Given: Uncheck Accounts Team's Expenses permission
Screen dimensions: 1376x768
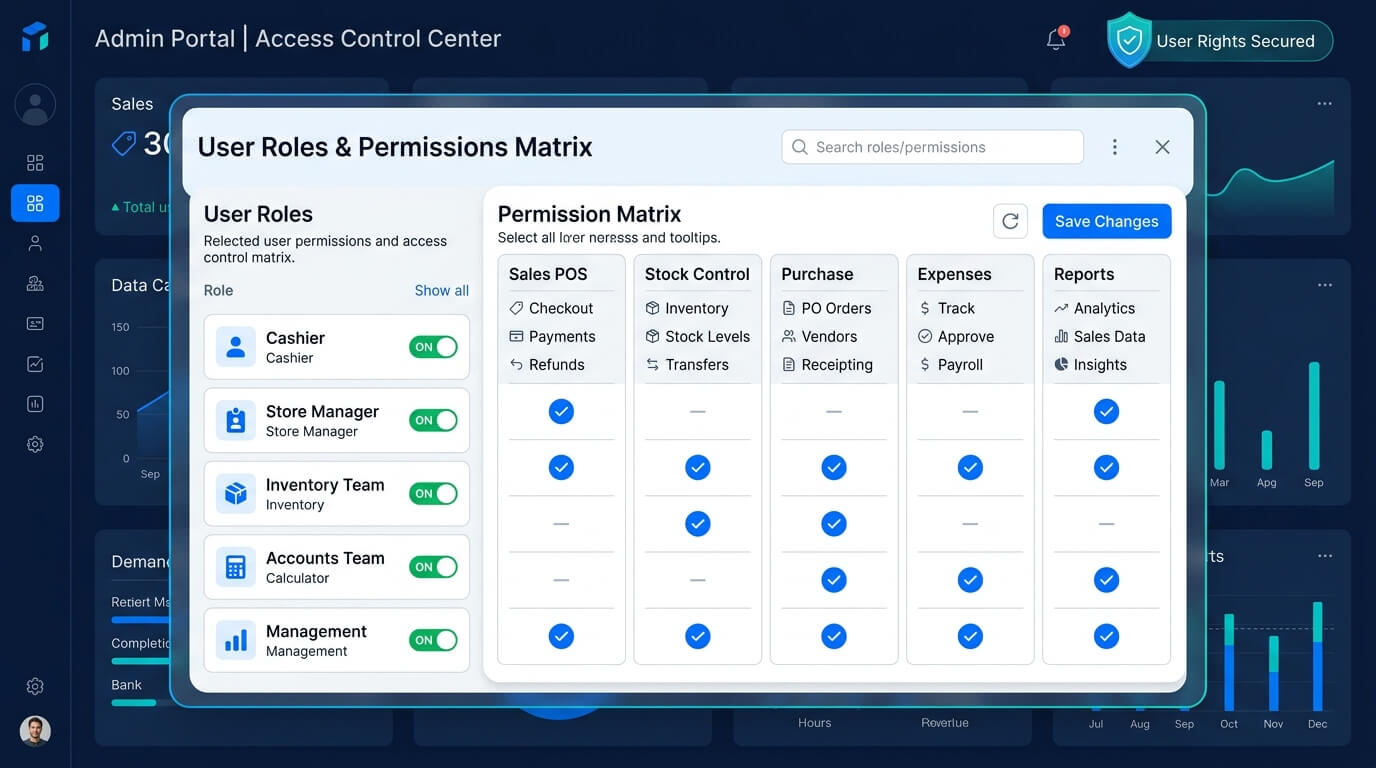Looking at the screenshot, I should 970,579.
